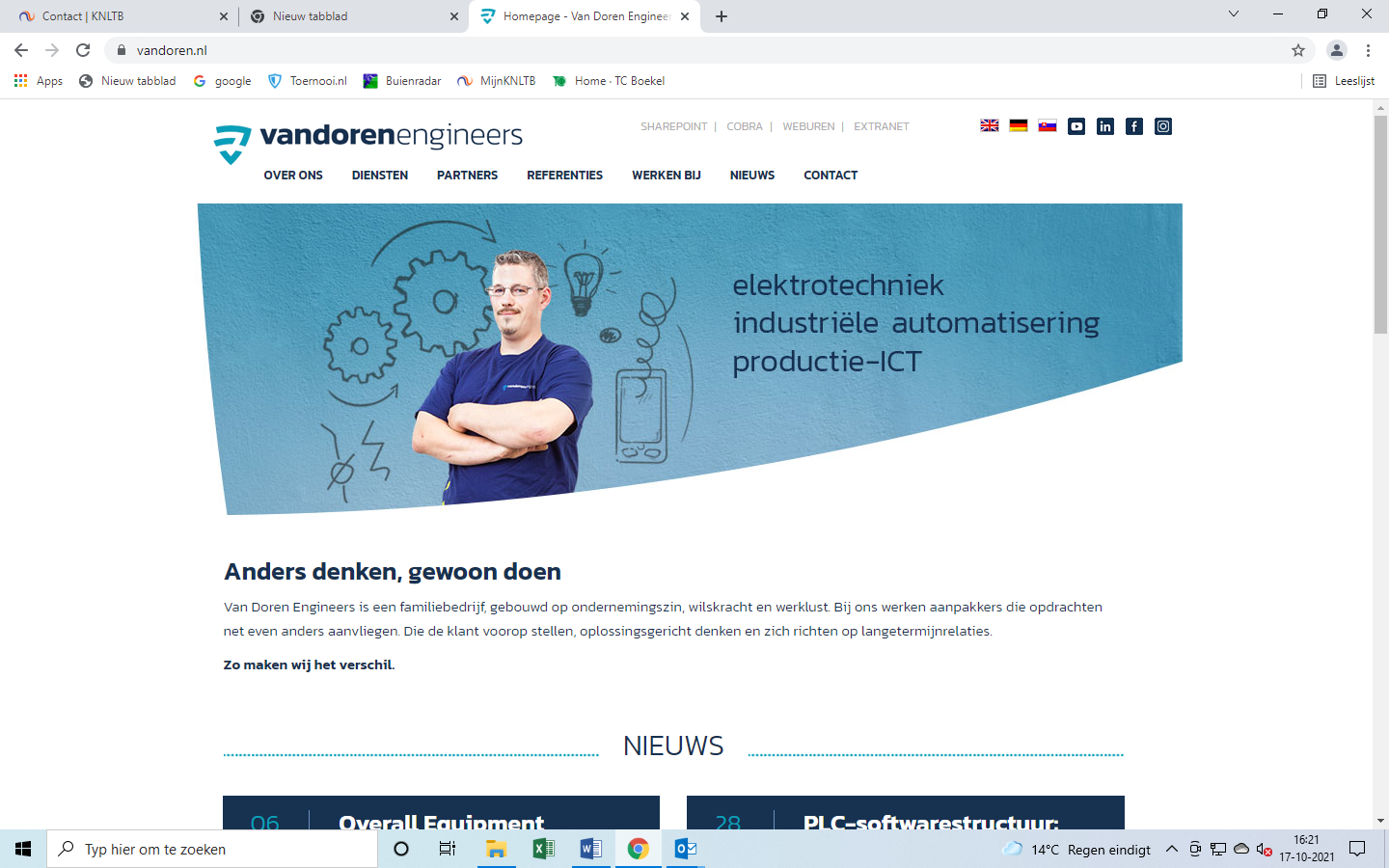Open the notification center icon

1357,849
